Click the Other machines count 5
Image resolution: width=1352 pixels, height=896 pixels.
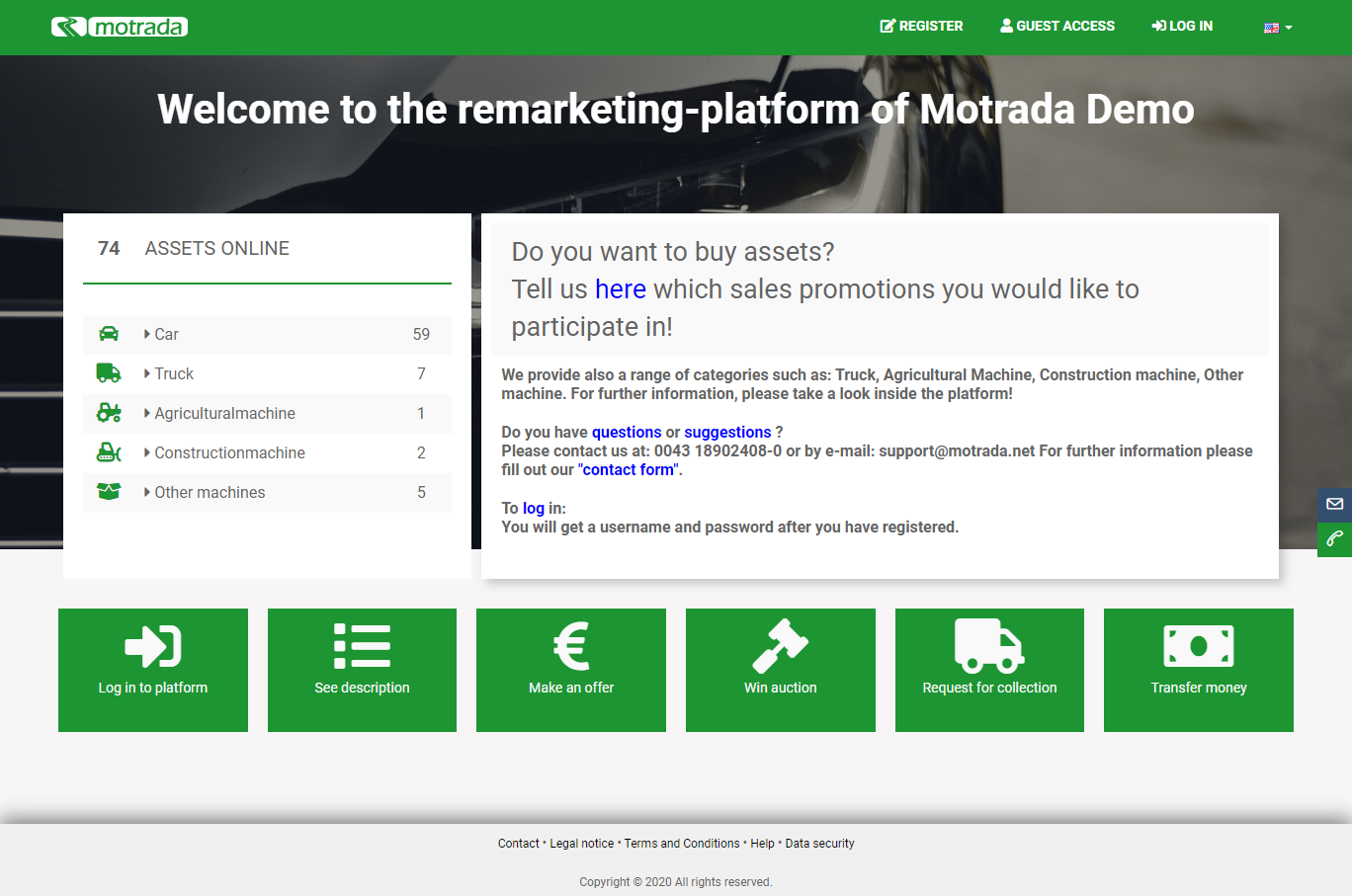(x=421, y=493)
